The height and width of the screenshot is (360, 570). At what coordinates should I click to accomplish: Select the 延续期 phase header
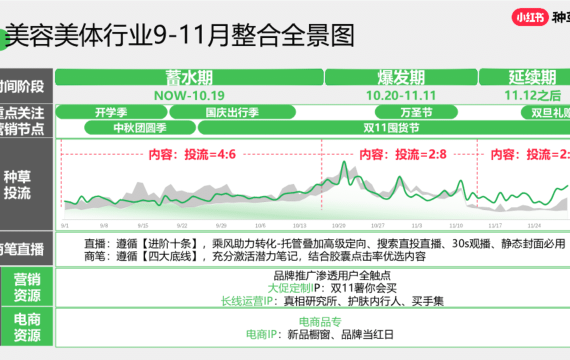(x=525, y=77)
